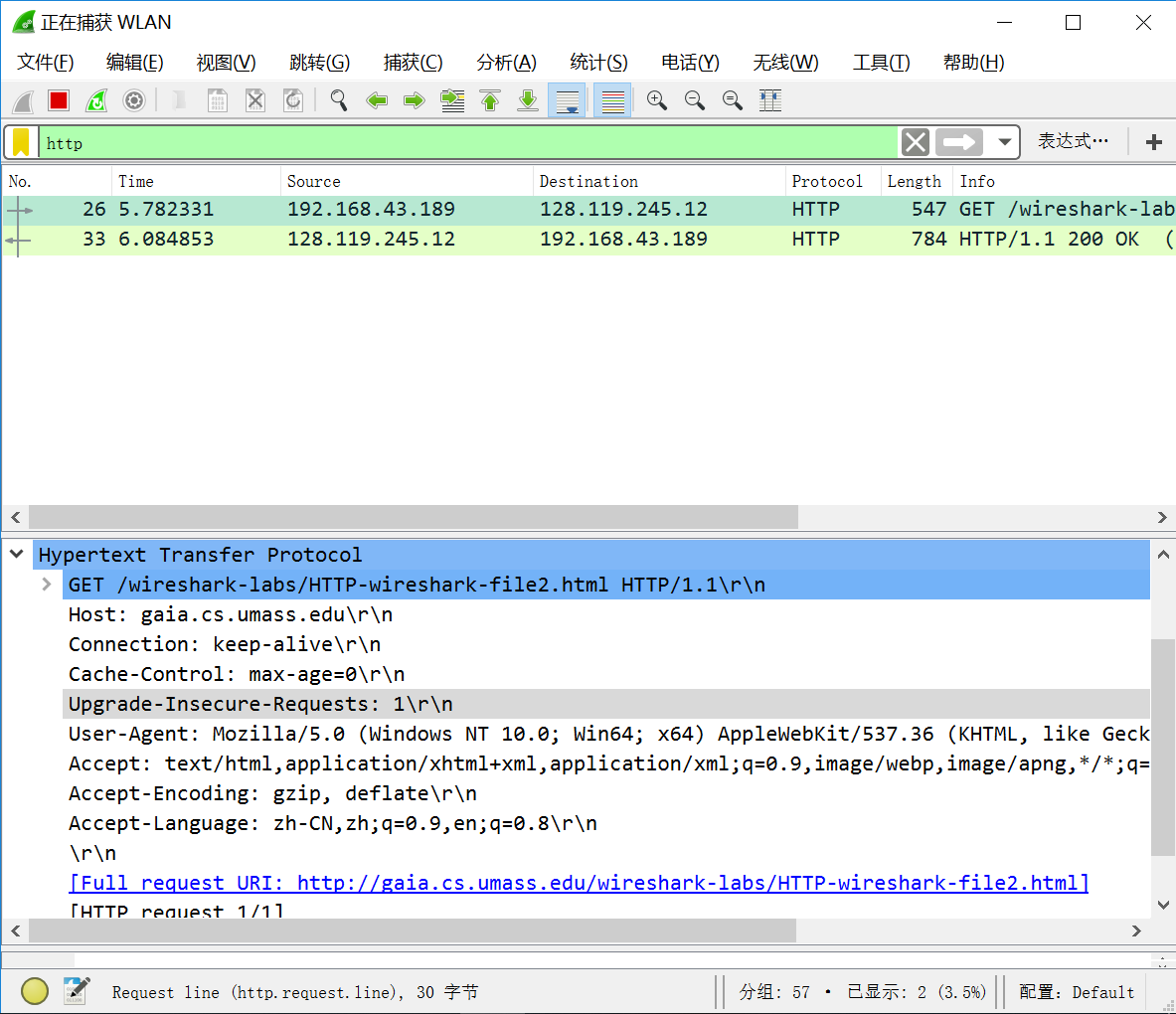Open the capture options gear
Screen dimensions: 1176x1014
tap(134, 100)
